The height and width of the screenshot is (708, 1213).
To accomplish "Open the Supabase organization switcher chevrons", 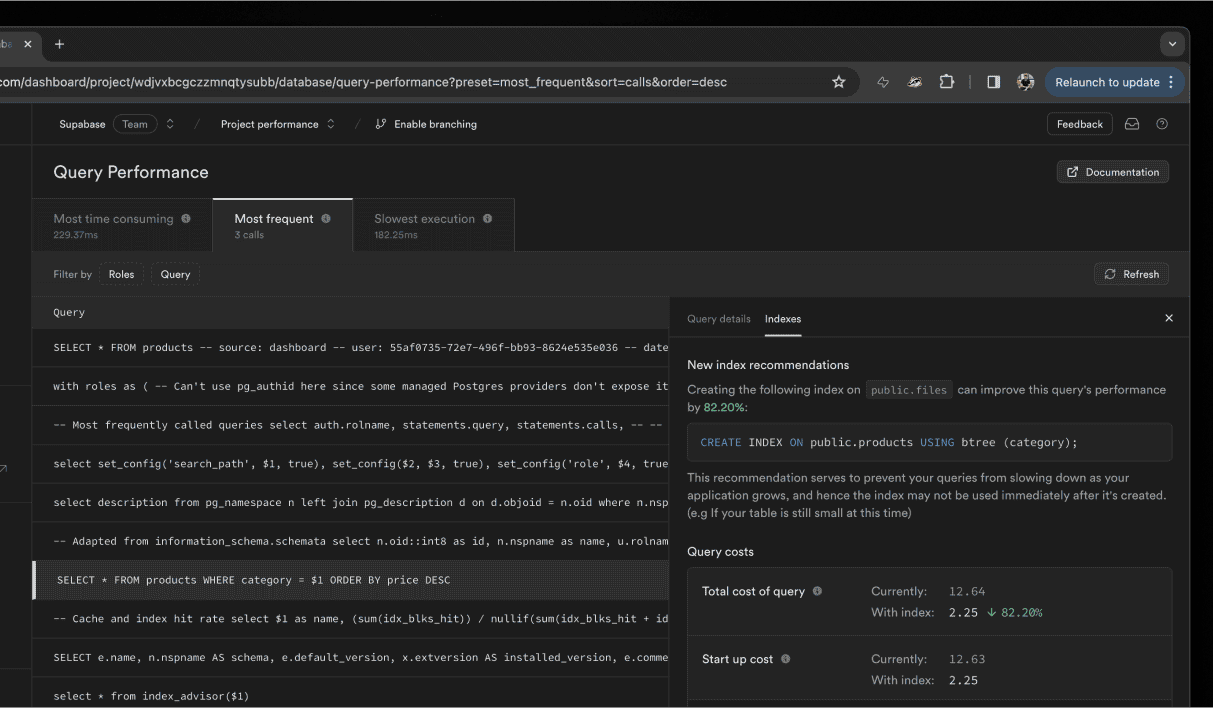I will [x=170, y=124].
